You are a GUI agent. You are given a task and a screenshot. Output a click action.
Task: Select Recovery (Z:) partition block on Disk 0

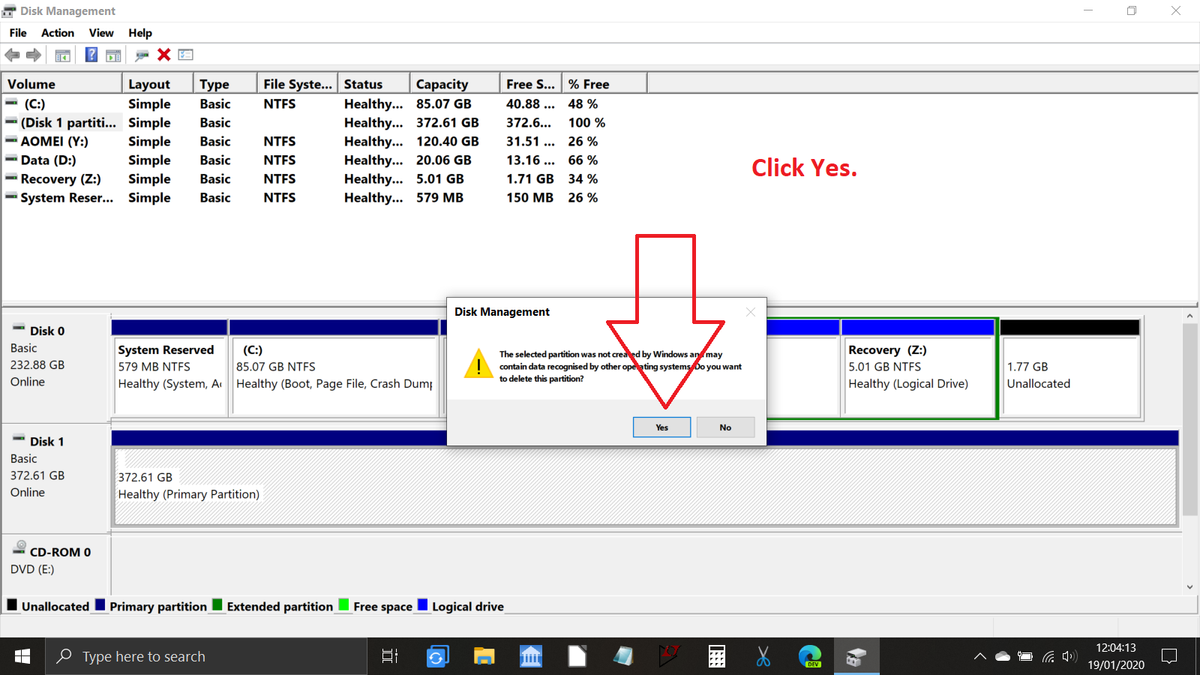(x=918, y=367)
